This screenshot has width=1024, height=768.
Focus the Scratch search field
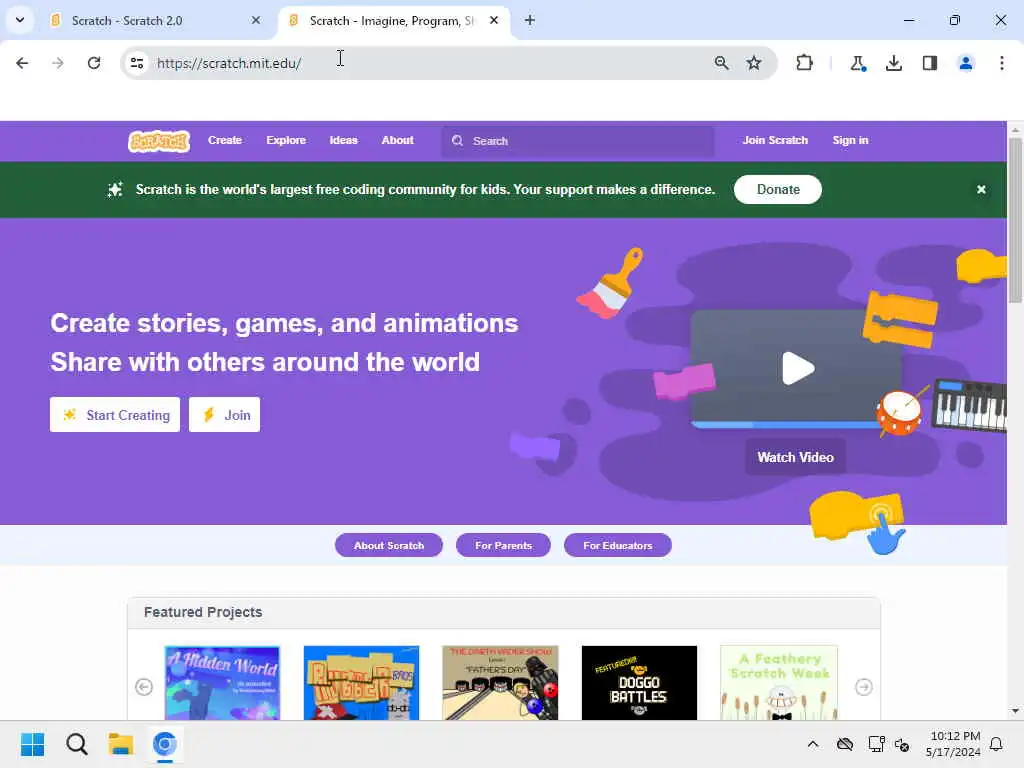click(x=578, y=141)
